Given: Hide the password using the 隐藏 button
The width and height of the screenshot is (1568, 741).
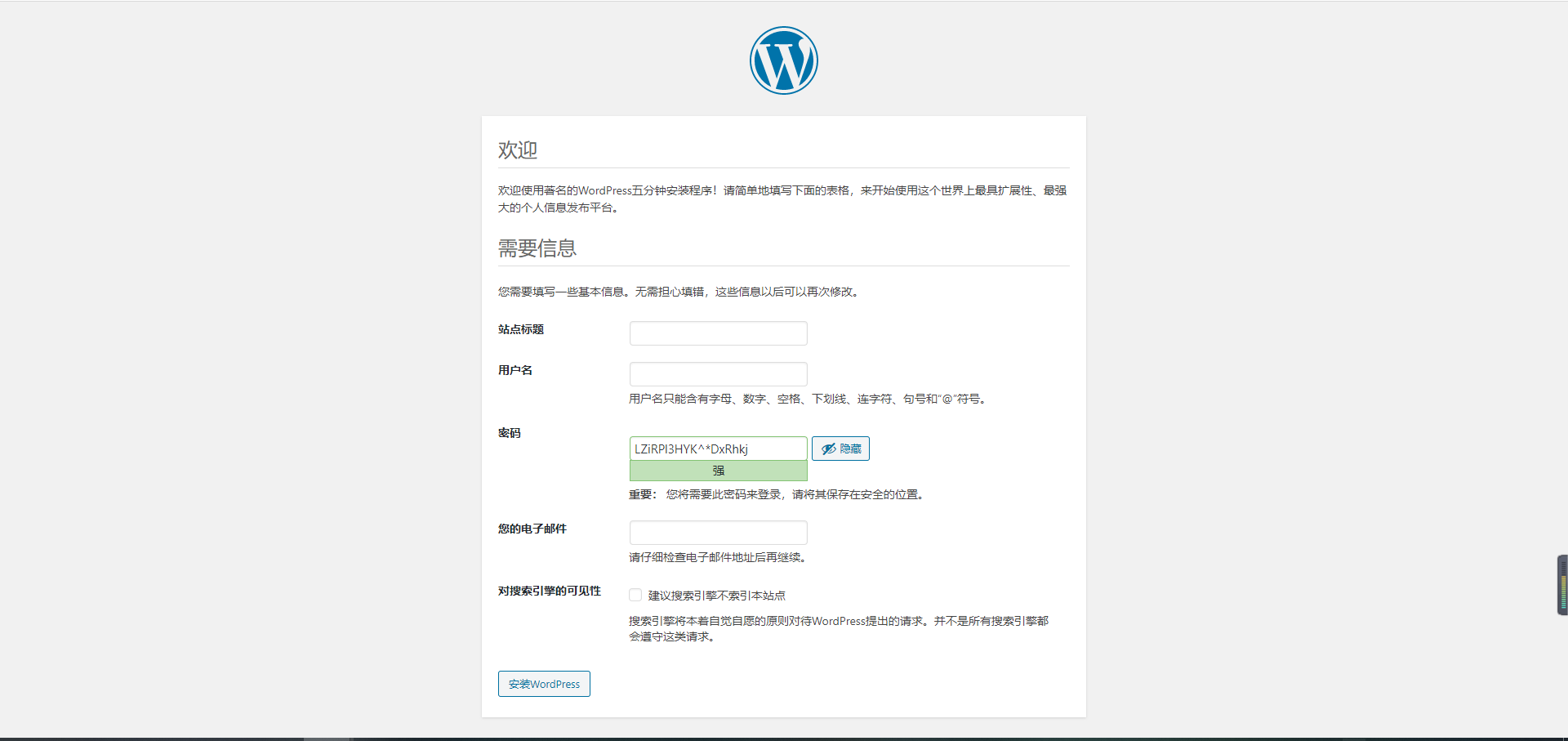Looking at the screenshot, I should coord(840,449).
